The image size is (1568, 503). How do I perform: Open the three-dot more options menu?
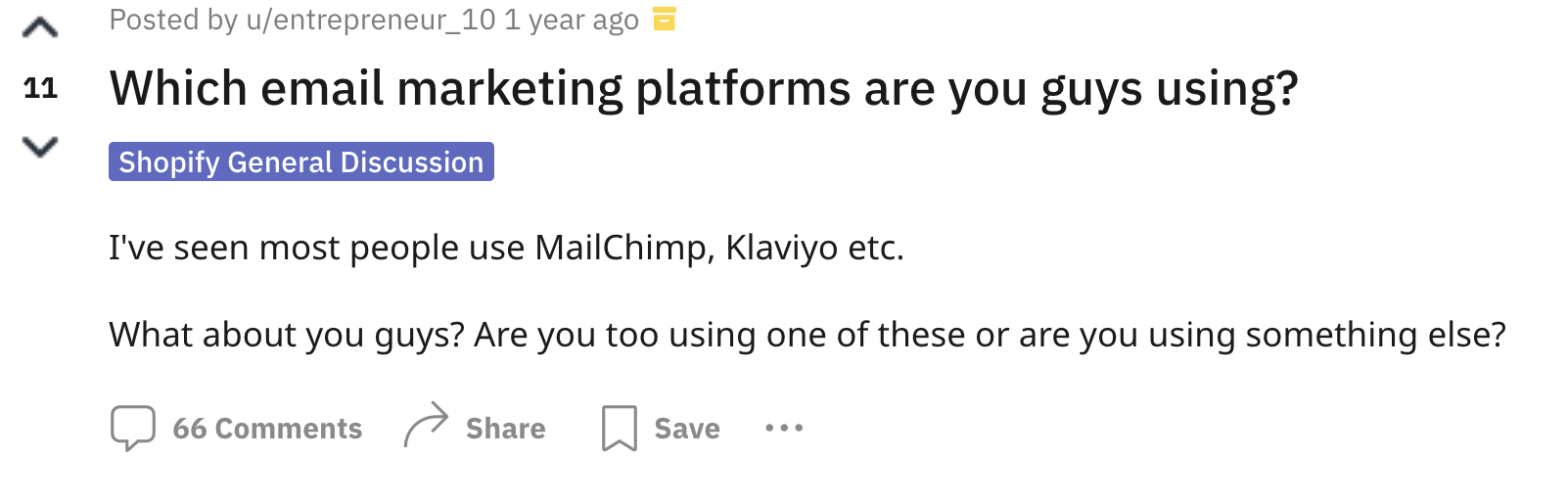(784, 428)
